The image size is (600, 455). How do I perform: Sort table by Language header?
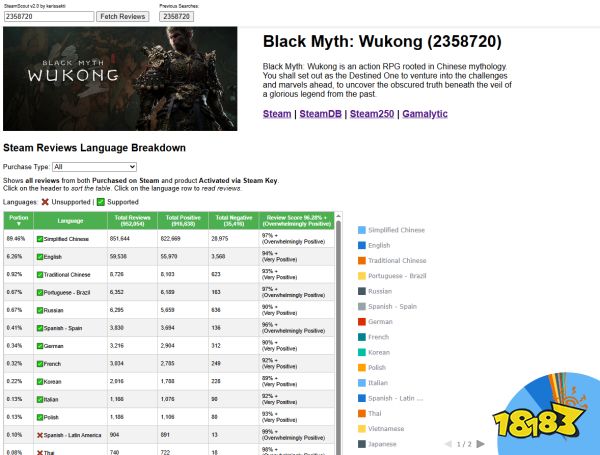(x=70, y=220)
